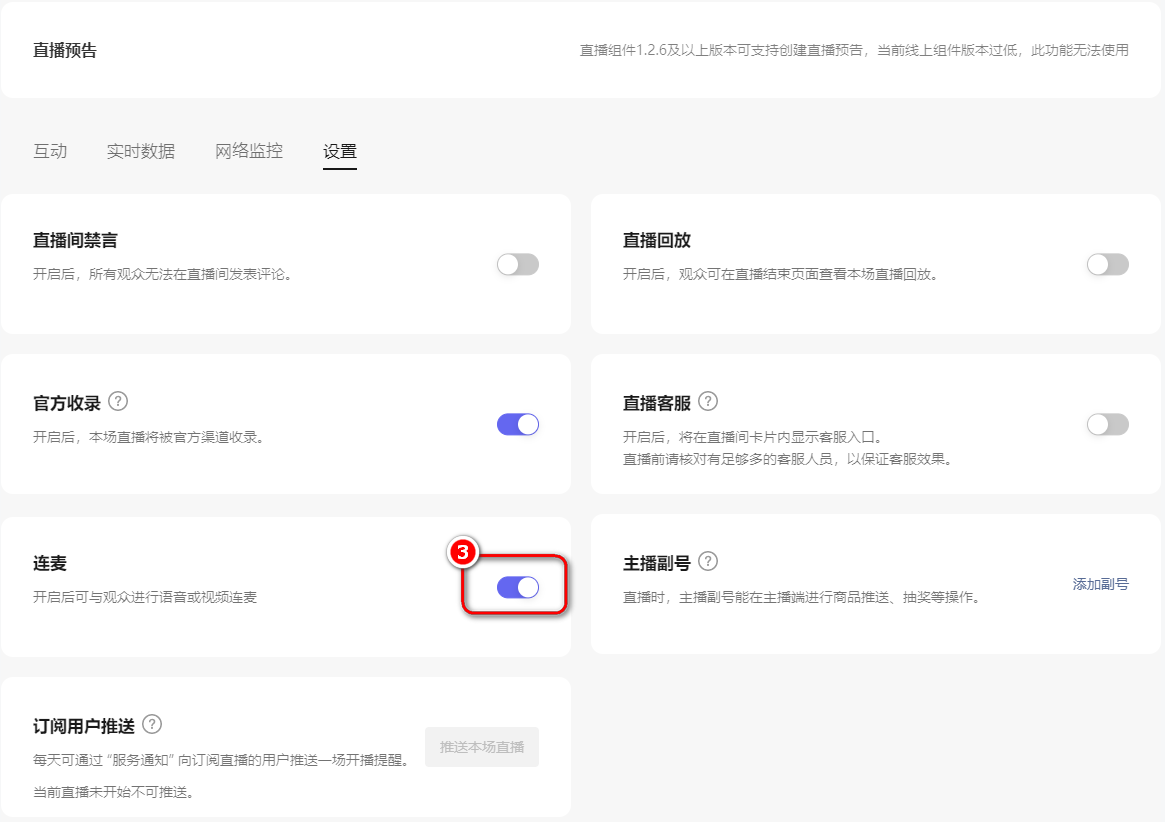Screen dimensions: 1165x822
Task: Click the 连麦 section title
Action: tap(50, 564)
